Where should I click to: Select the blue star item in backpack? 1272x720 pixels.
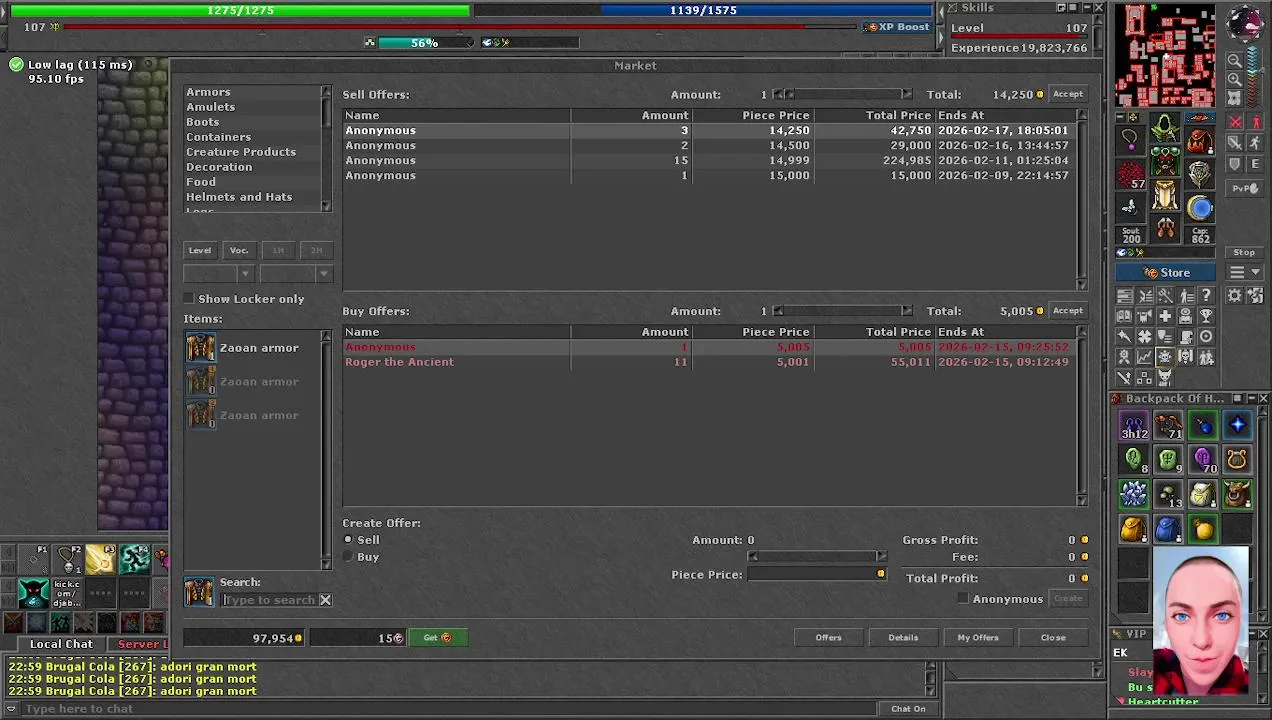(x=1237, y=426)
